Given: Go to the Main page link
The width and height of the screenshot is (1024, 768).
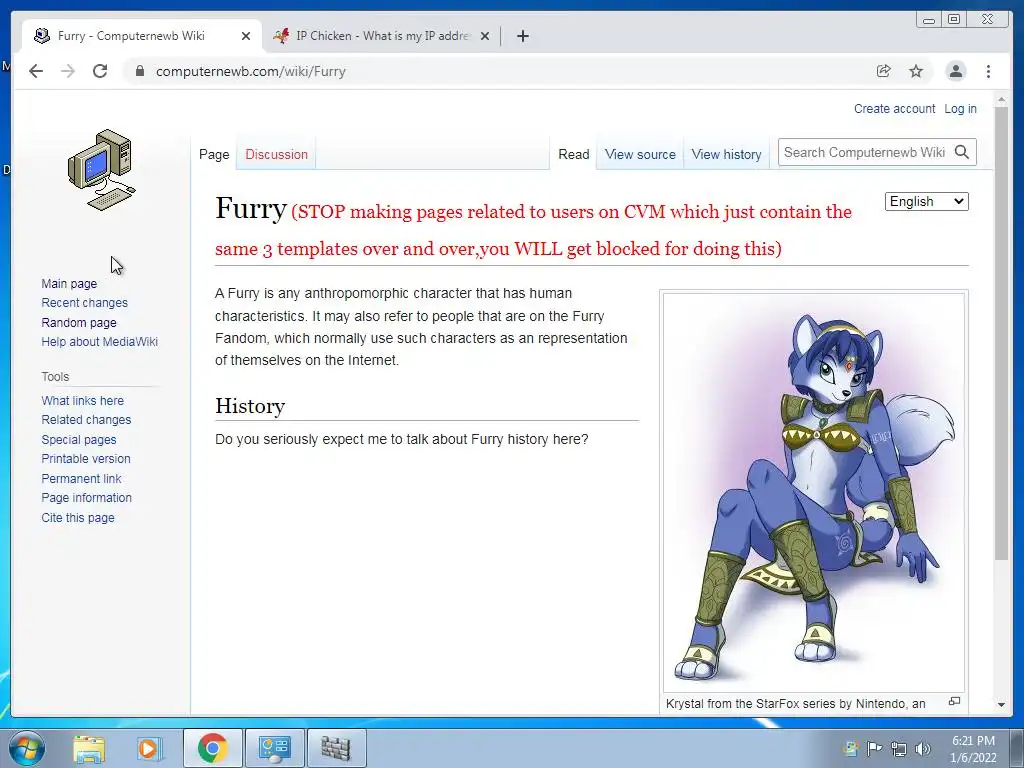Looking at the screenshot, I should click(69, 283).
